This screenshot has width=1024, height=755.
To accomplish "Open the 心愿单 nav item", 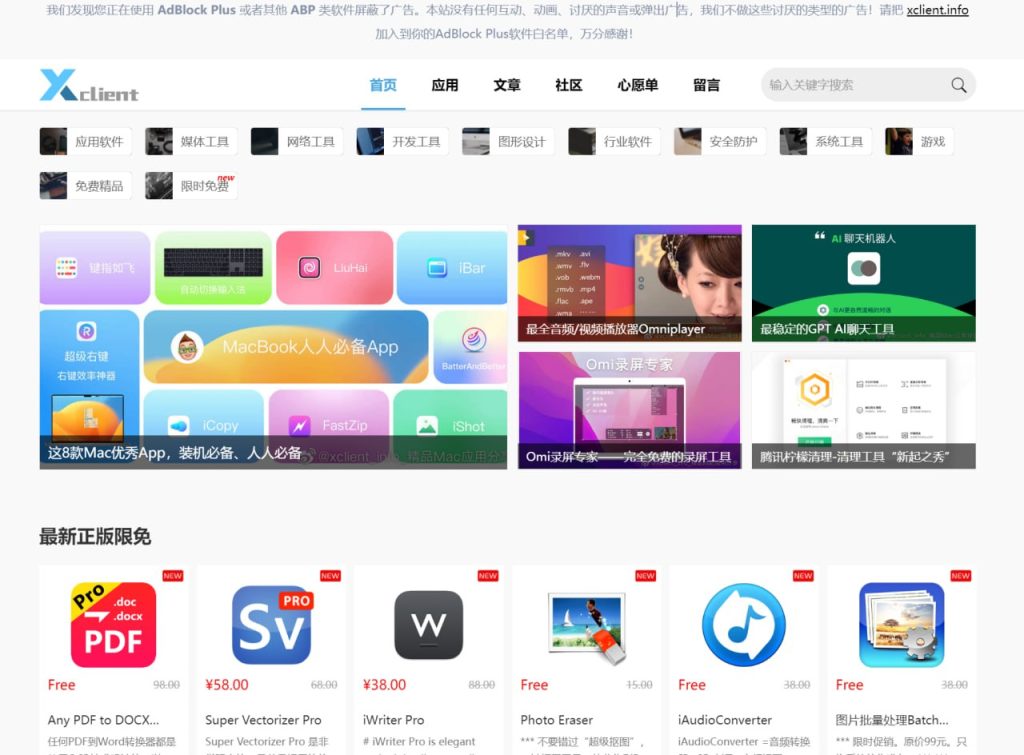I will pos(638,85).
